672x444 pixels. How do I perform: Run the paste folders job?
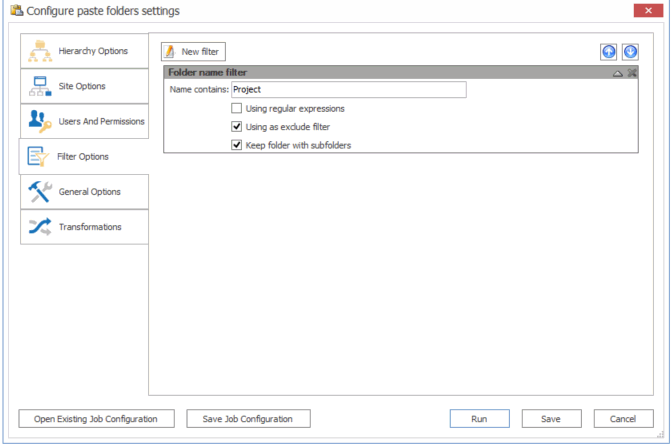[x=480, y=419]
